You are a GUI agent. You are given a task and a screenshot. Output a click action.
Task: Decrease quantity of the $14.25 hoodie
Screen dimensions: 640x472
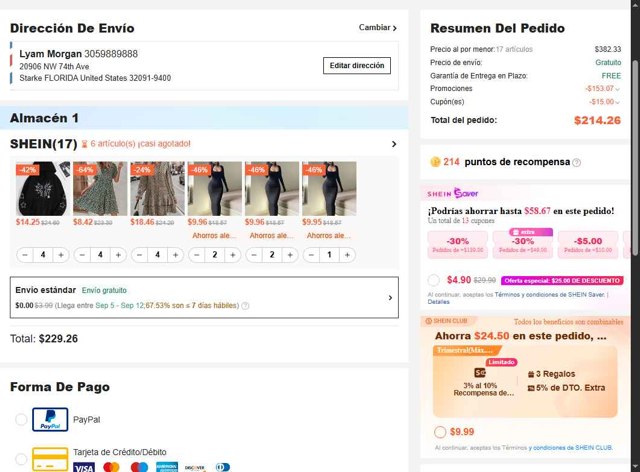25,255
